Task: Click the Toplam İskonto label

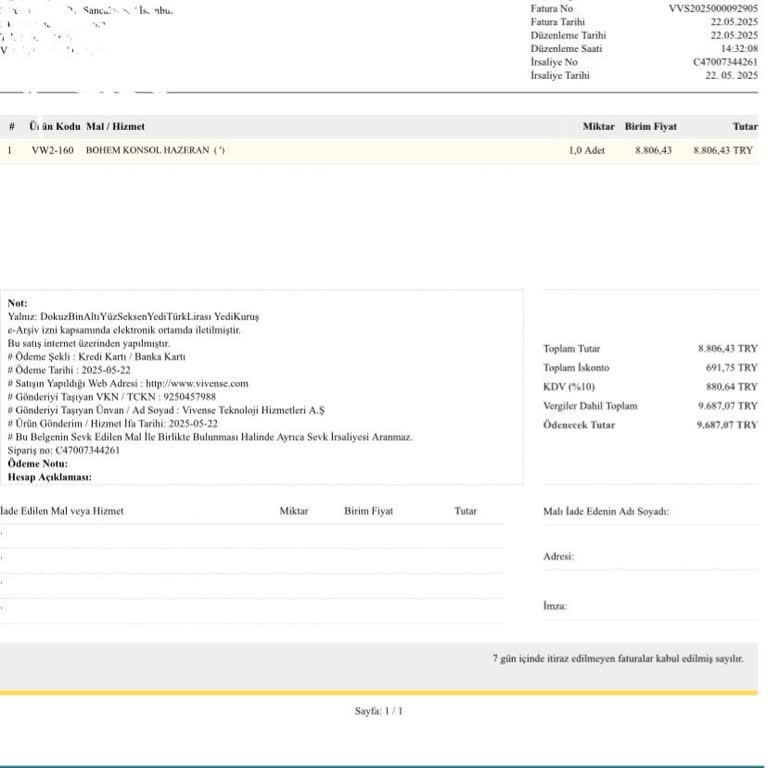Action: 576,368
